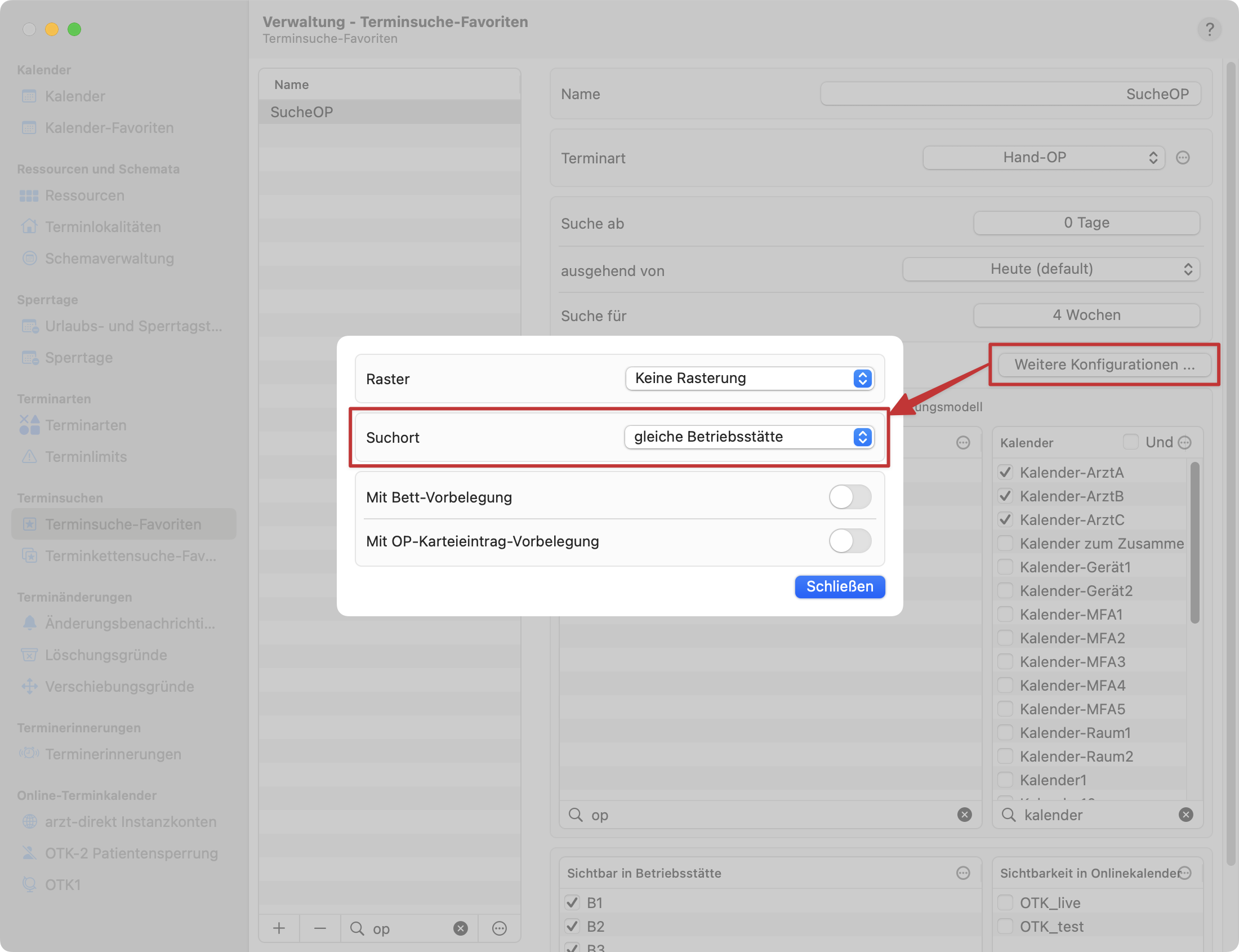Viewport: 1239px width, 952px height.
Task: Open Sperrtage in the sidebar
Action: click(123, 358)
